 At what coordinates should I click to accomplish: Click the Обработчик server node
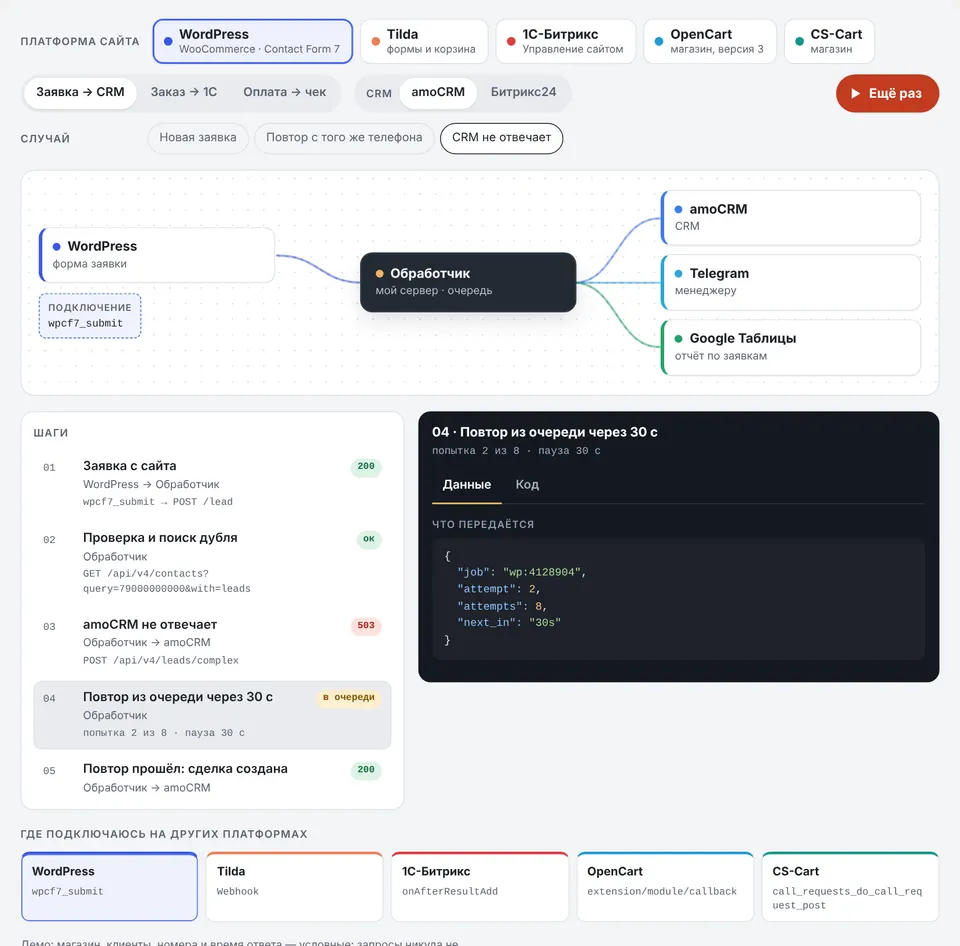[468, 282]
